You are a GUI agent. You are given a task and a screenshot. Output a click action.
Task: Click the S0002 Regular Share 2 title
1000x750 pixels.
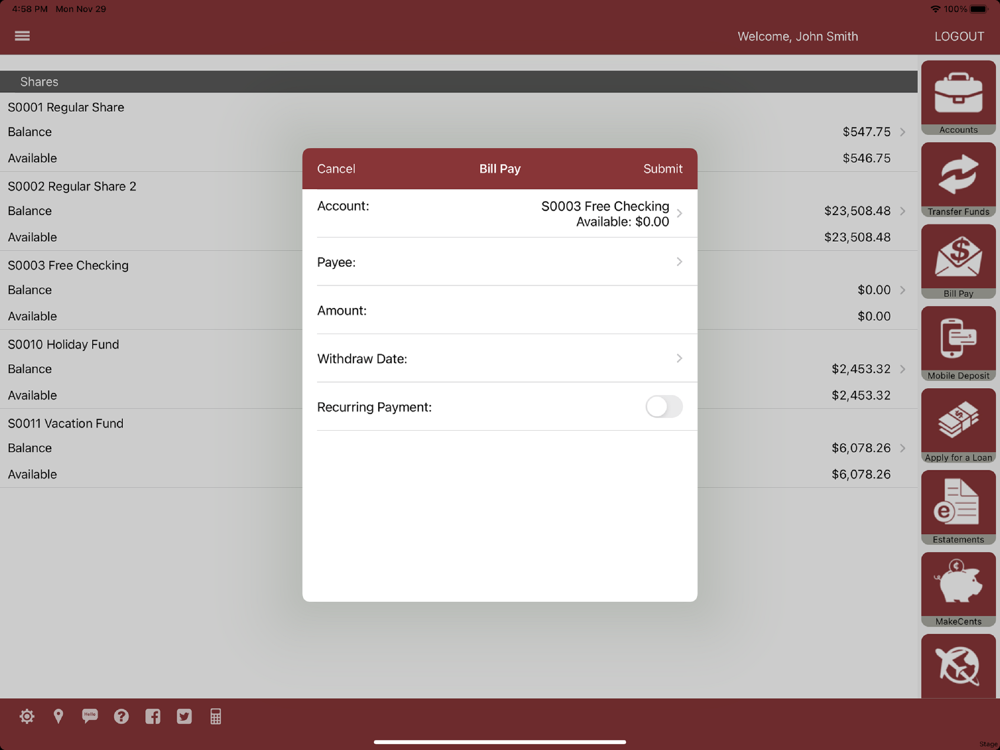(x=72, y=186)
